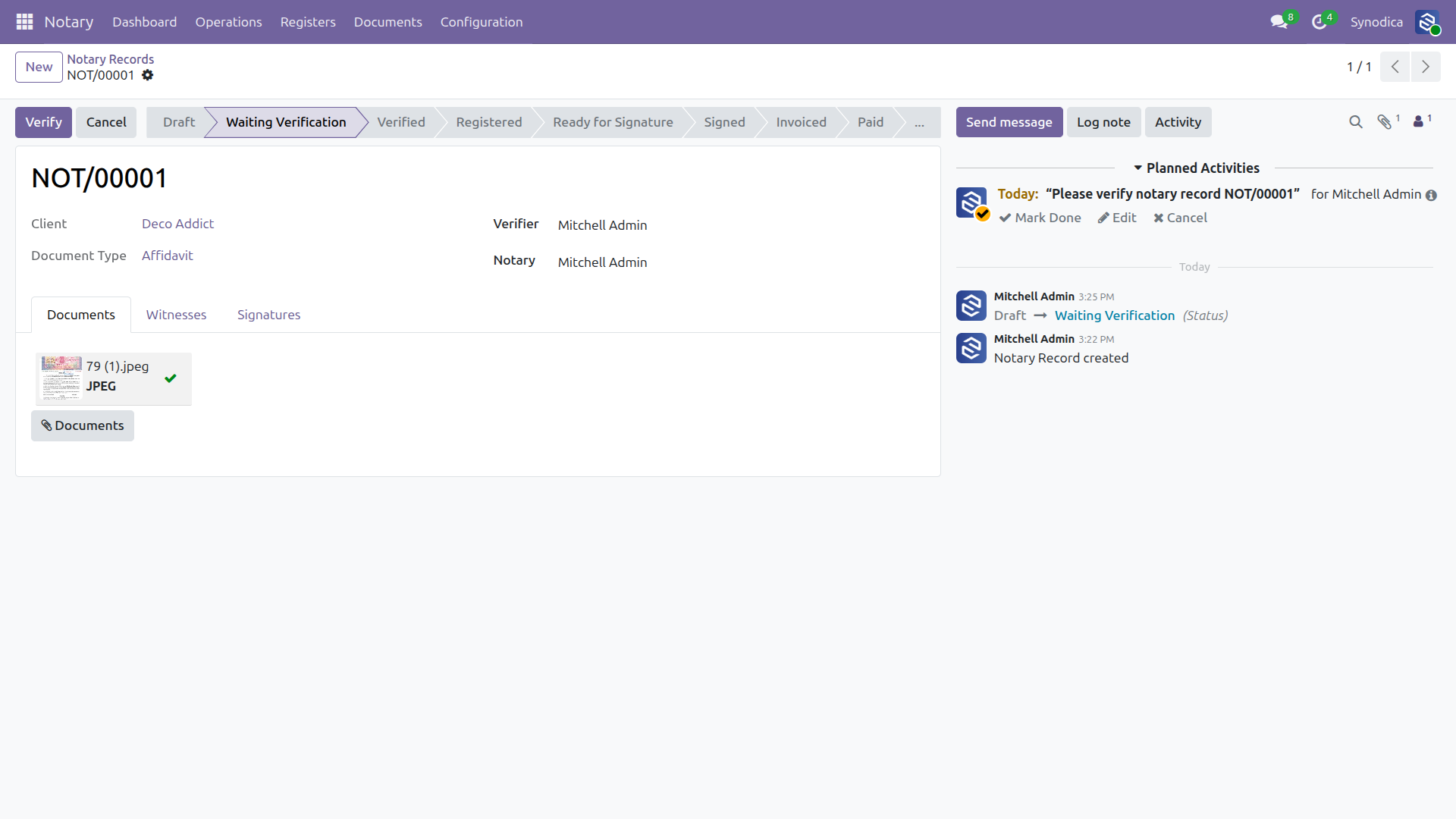
Task: Search the chatter messages
Action: (x=1356, y=122)
